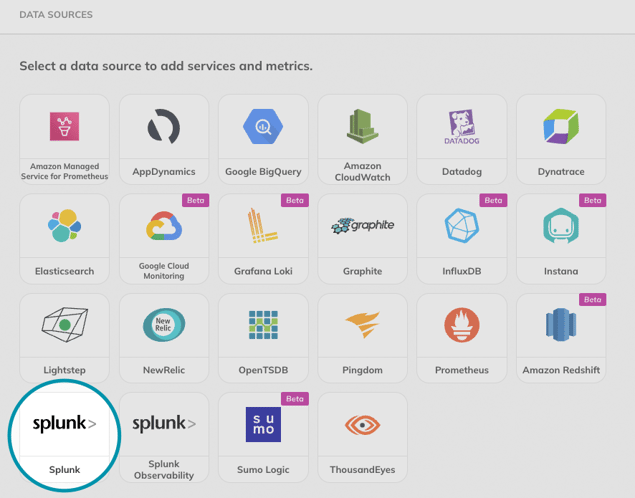Click the Graphite card label
This screenshot has width=635, height=498.
click(362, 271)
